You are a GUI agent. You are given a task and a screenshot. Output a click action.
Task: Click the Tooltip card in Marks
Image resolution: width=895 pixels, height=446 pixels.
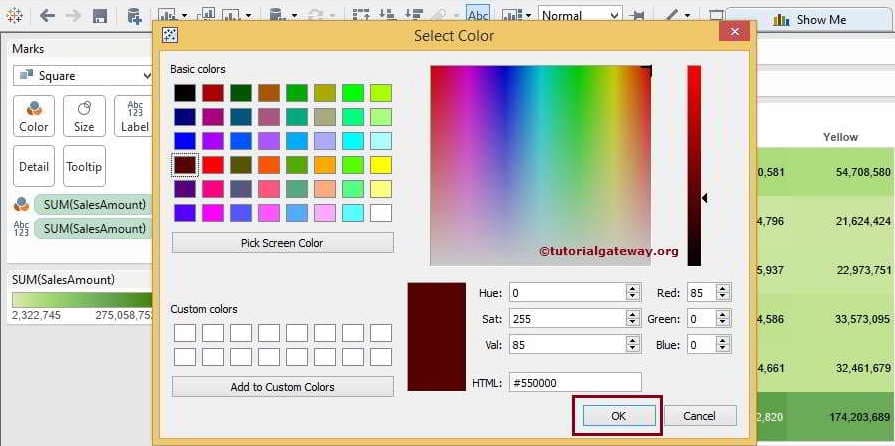[84, 166]
